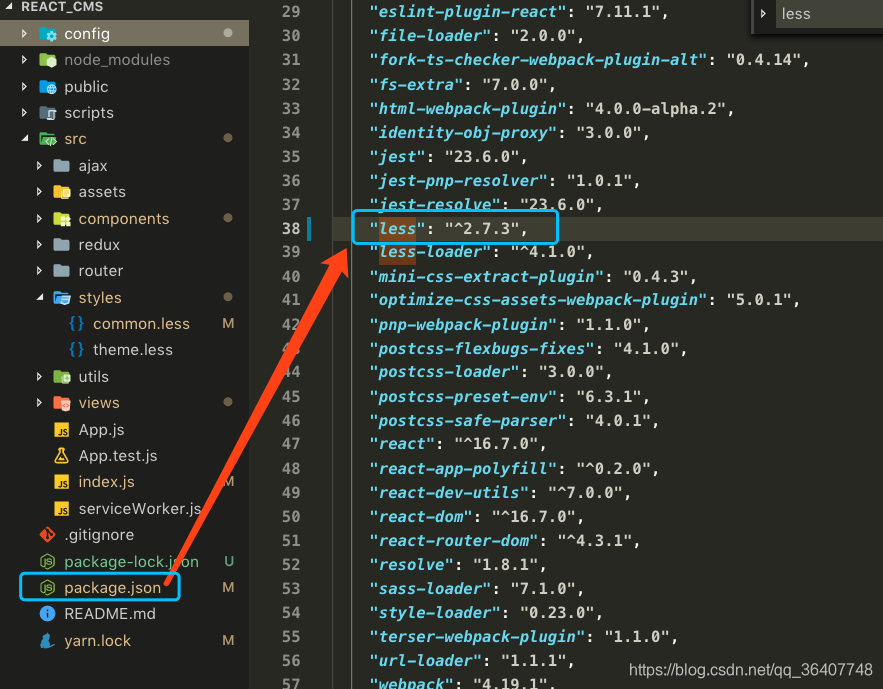Expand the node_modules folder arrow

click(24, 60)
